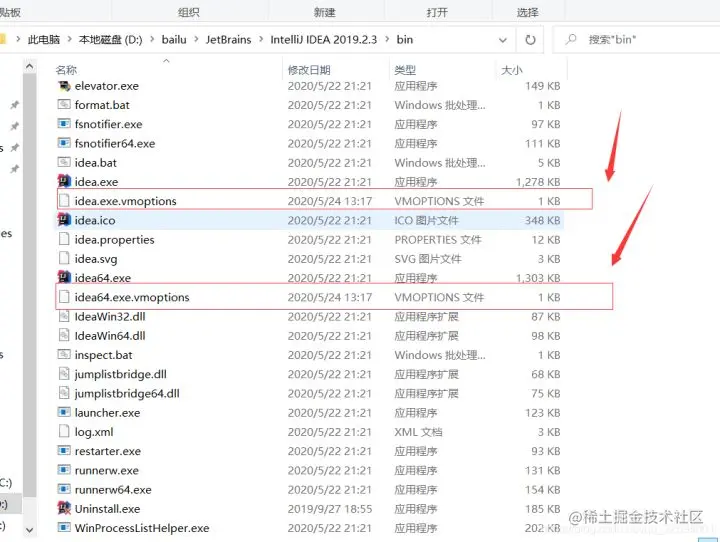
Task: Go to bailu folder breadcrumb
Action: tap(174, 40)
